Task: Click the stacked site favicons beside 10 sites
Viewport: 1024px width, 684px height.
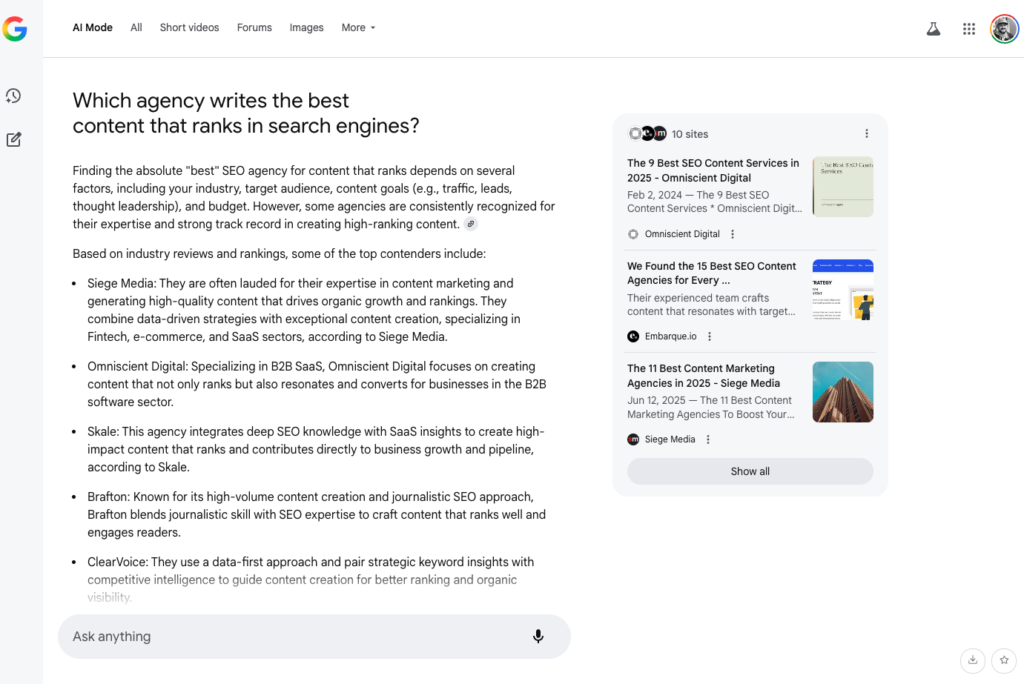Action: (x=647, y=134)
